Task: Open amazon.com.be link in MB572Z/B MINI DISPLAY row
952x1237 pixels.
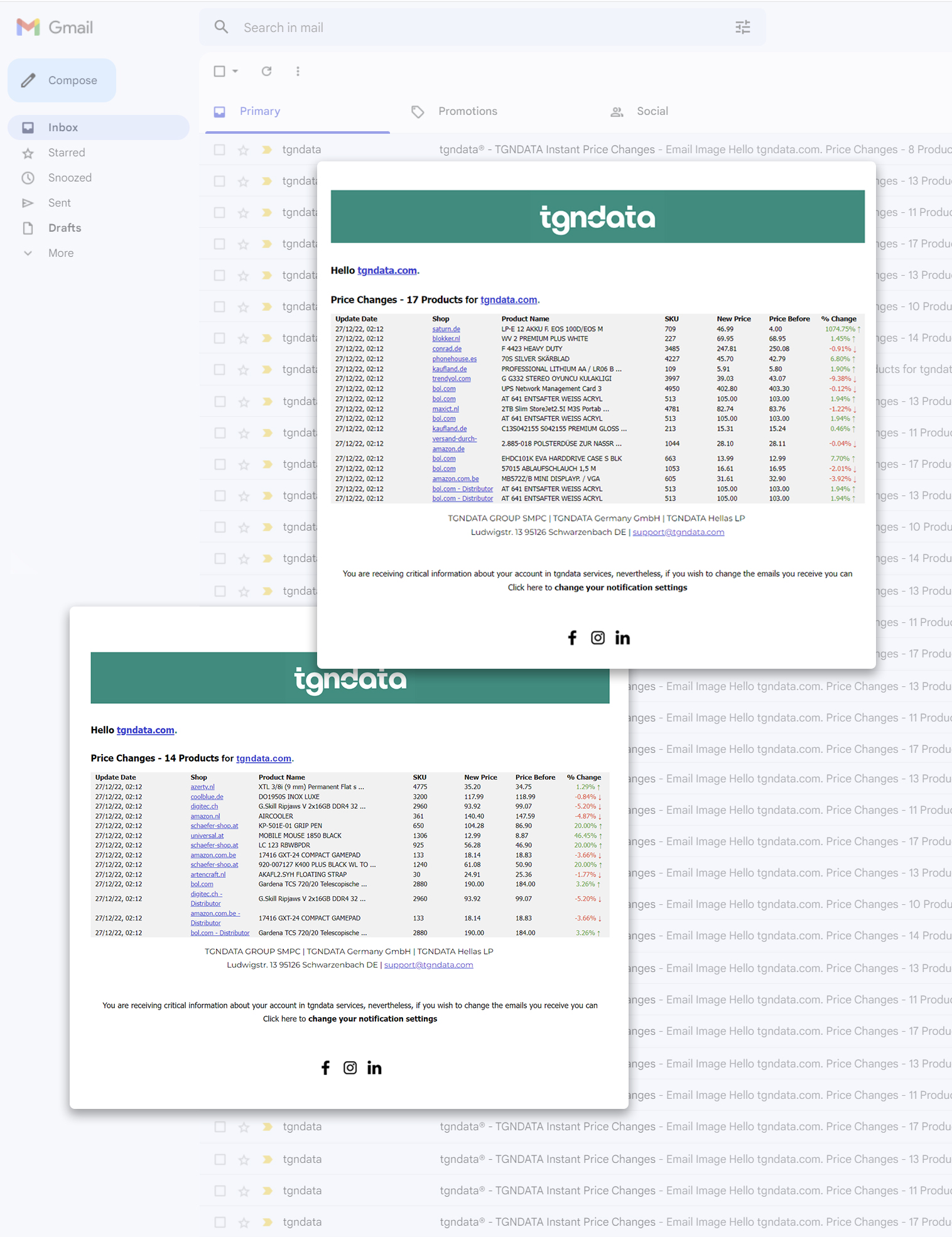Action: (455, 479)
